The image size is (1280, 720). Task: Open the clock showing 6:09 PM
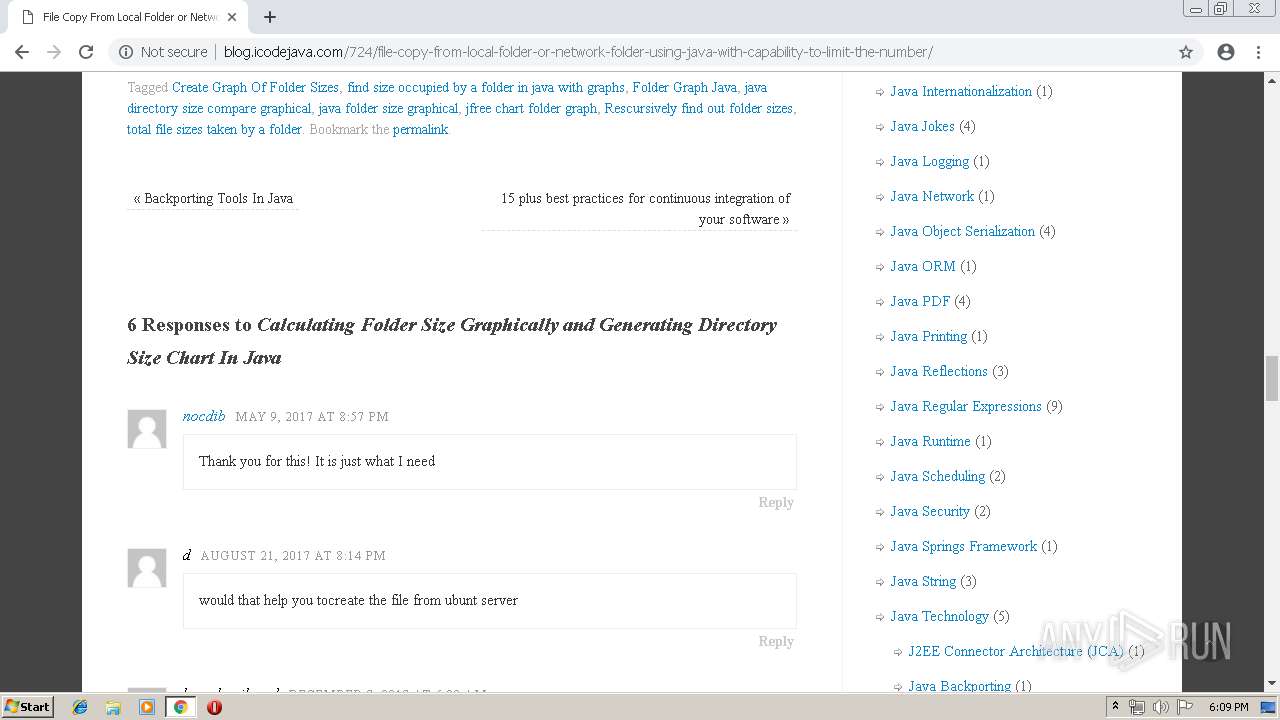(x=1229, y=707)
